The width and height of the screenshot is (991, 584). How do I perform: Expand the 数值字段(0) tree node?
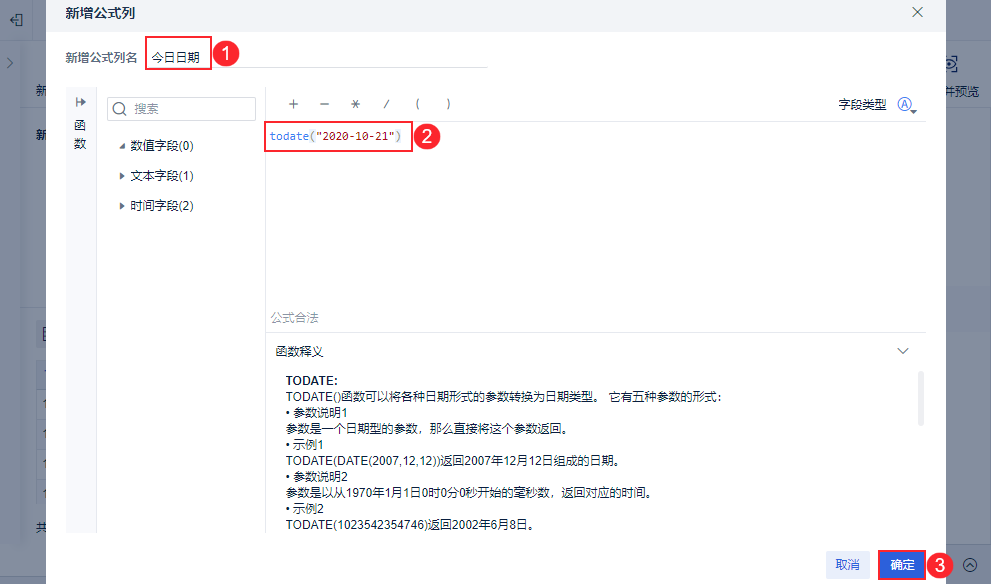click(122, 146)
